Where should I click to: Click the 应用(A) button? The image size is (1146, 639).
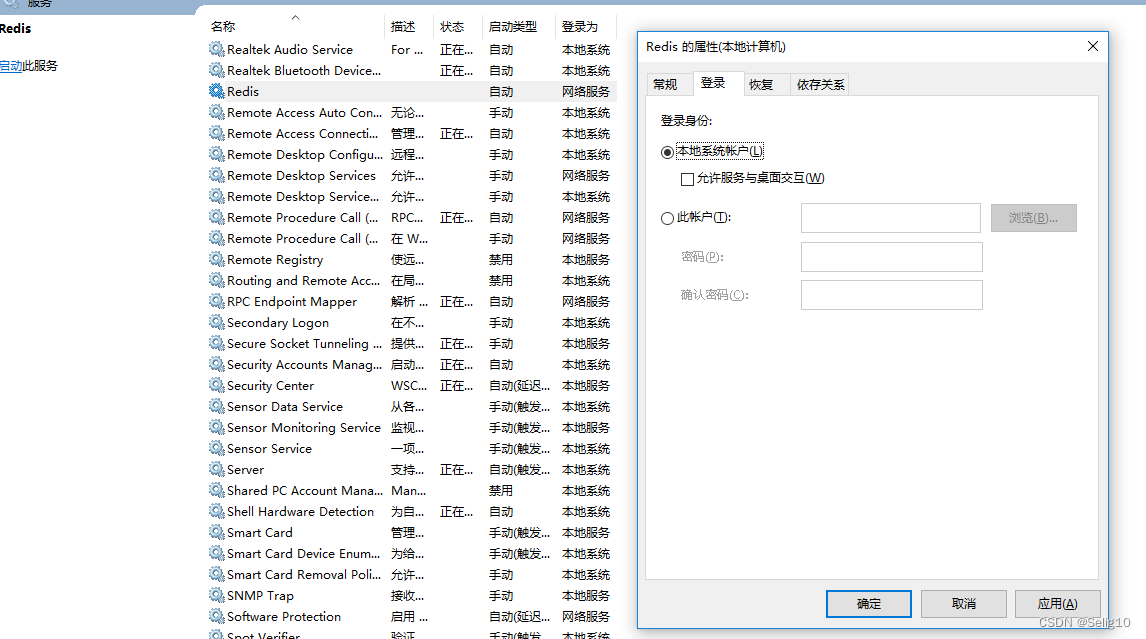[x=1058, y=604]
